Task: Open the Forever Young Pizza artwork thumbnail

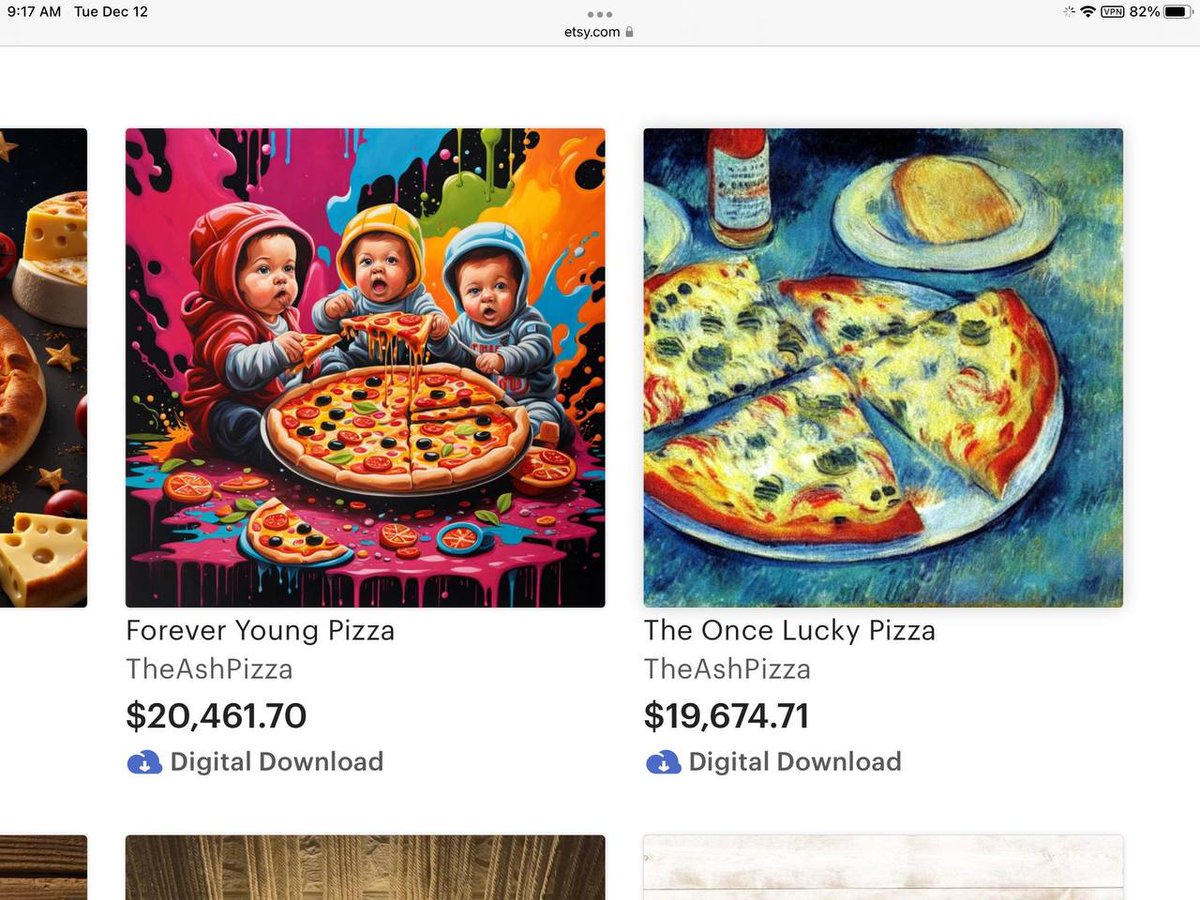Action: click(x=365, y=367)
